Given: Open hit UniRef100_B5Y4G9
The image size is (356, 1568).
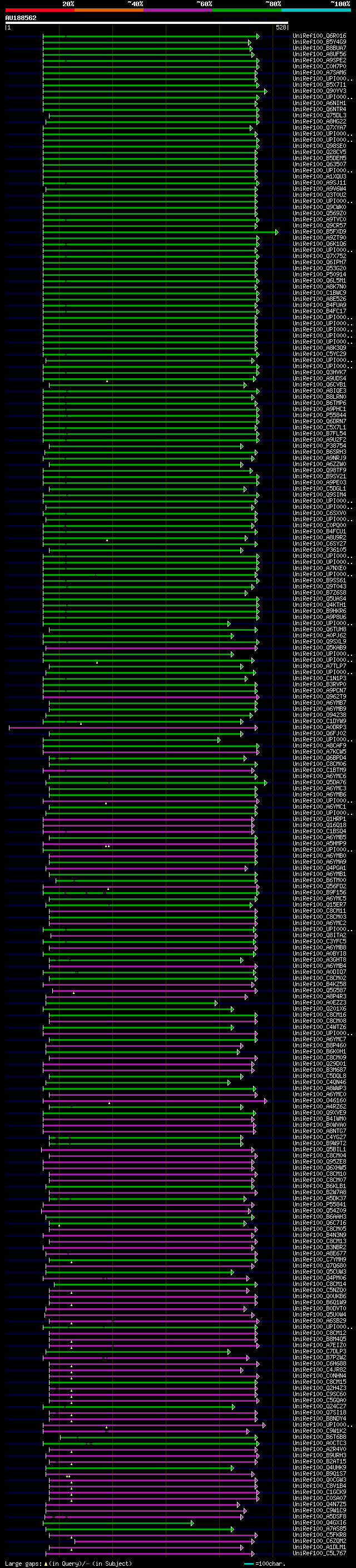Looking at the screenshot, I should [319, 42].
